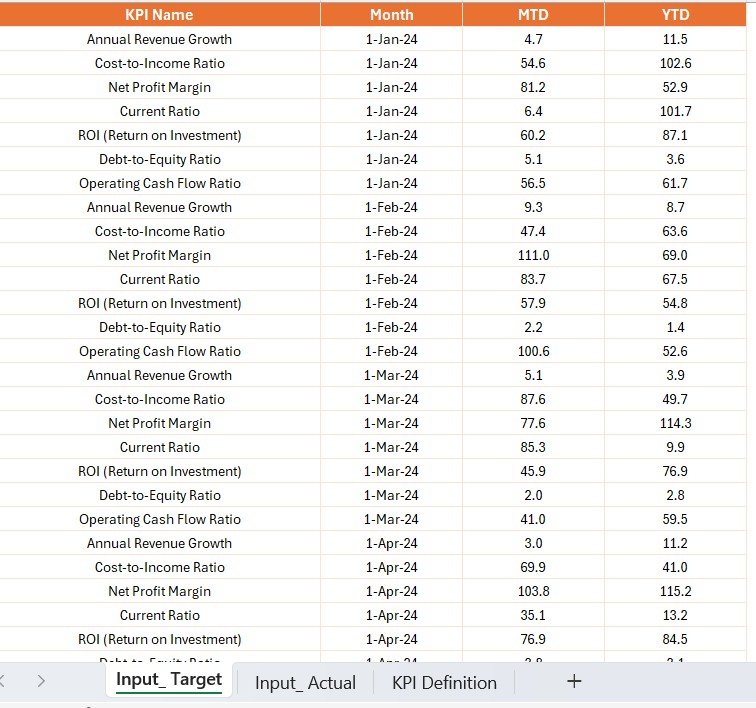
Task: Click MTD value 9.3 in February rows
Action: [533, 207]
